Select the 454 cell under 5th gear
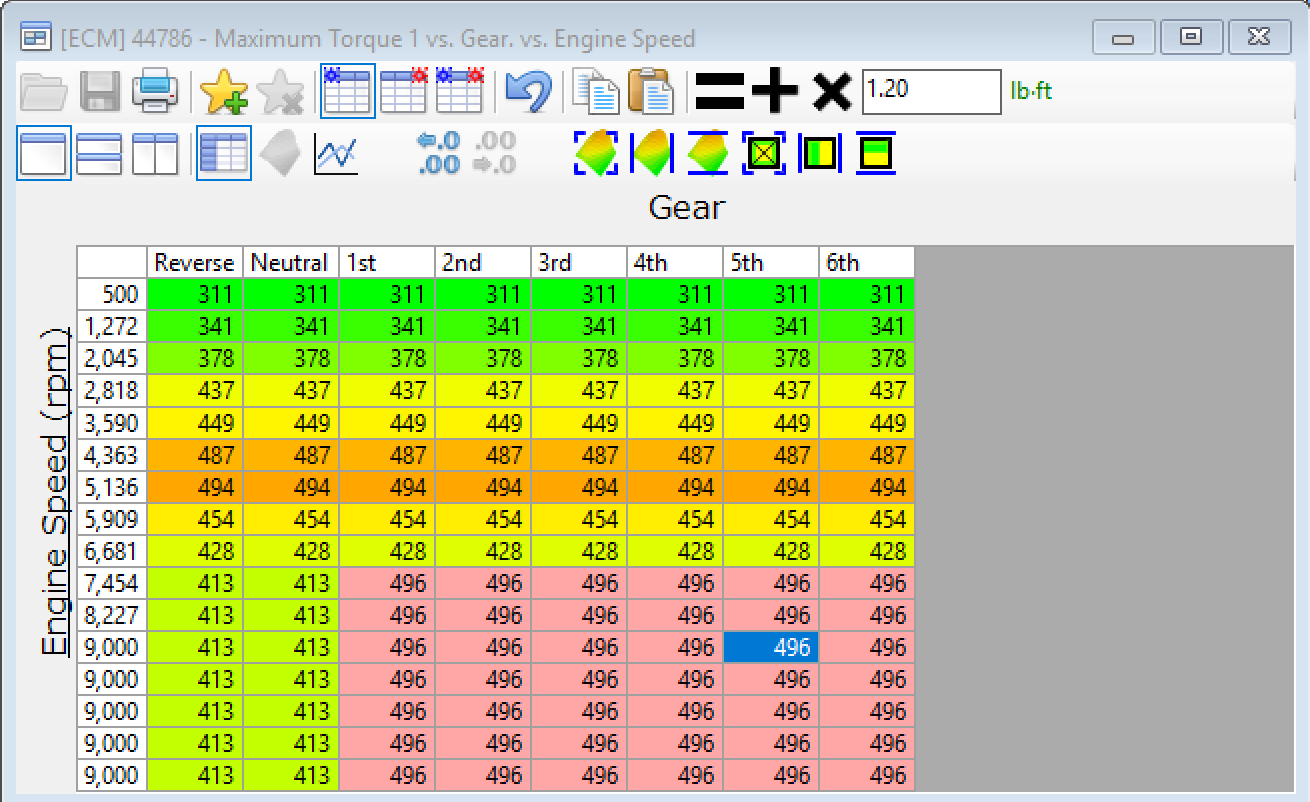Viewport: 1310px width, 802px height. pyautogui.click(x=771, y=519)
